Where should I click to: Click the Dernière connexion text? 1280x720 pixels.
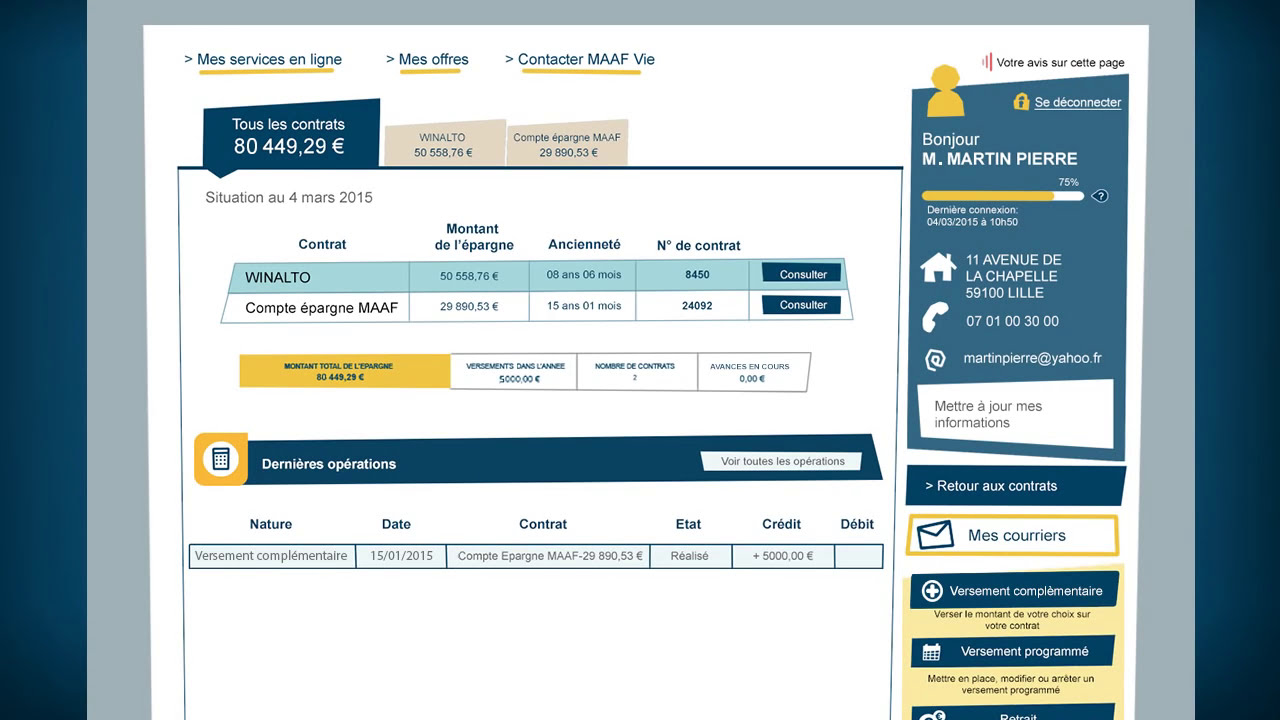(973, 216)
